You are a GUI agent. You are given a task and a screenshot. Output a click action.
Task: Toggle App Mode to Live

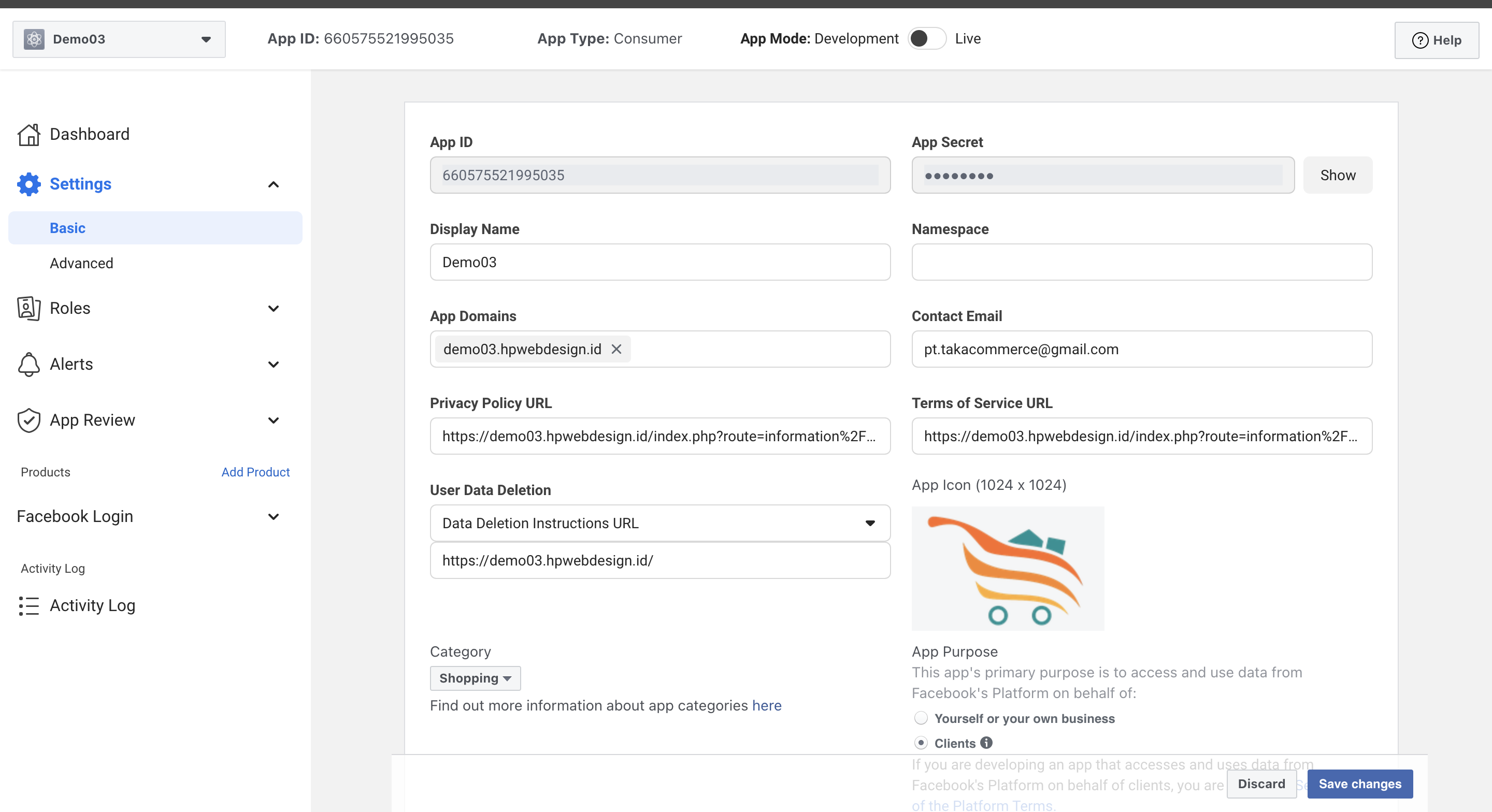[926, 39]
